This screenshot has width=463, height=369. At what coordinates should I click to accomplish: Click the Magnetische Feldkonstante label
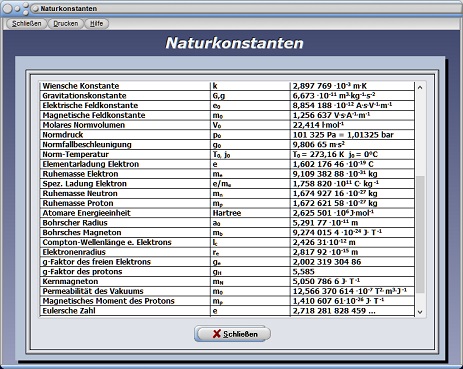[x=94, y=115]
